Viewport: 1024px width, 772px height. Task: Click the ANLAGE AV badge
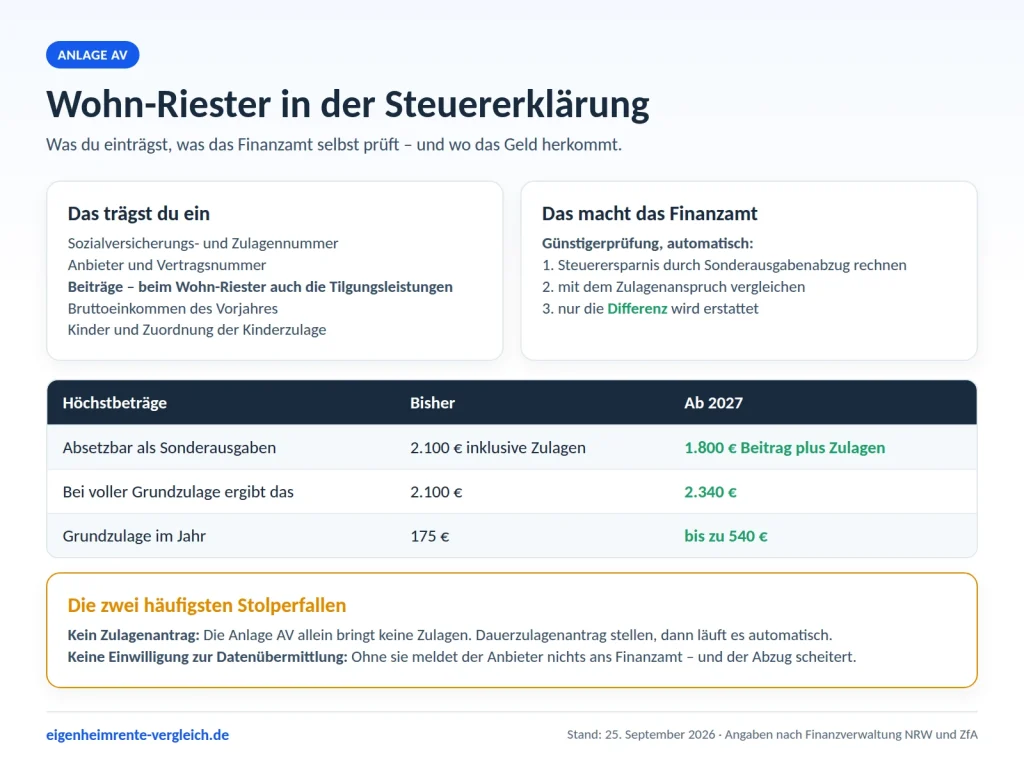pos(92,55)
